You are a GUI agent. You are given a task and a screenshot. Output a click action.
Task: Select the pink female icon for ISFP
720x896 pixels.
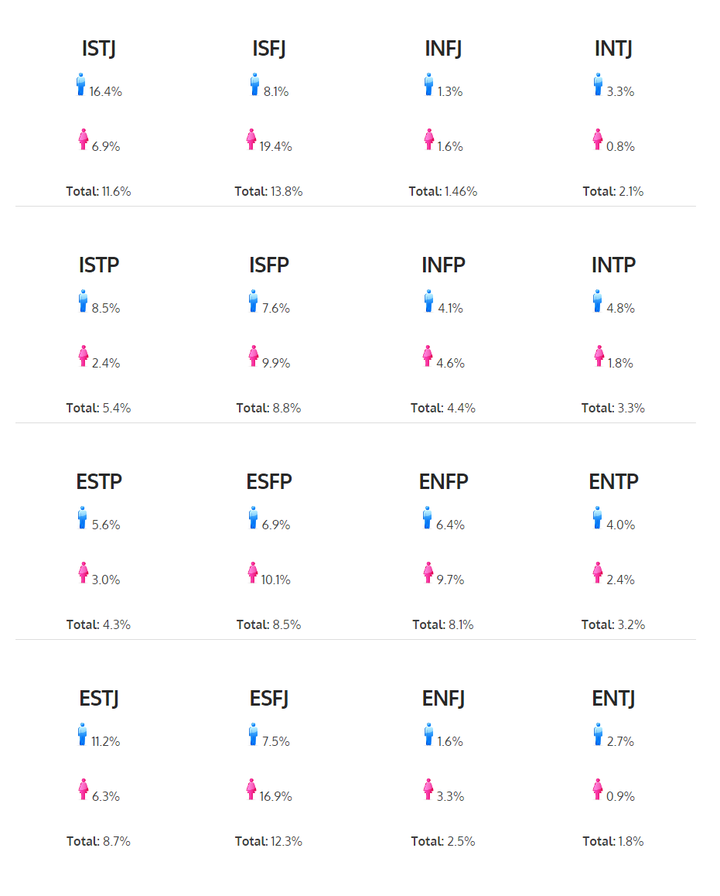[x=253, y=356]
